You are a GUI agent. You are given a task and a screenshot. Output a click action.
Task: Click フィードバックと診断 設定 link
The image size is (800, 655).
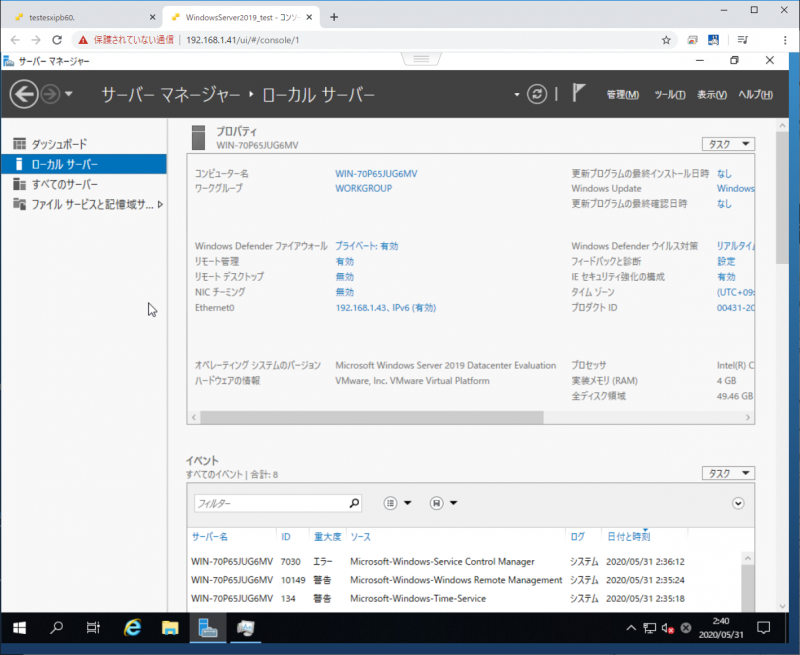[x=726, y=261]
